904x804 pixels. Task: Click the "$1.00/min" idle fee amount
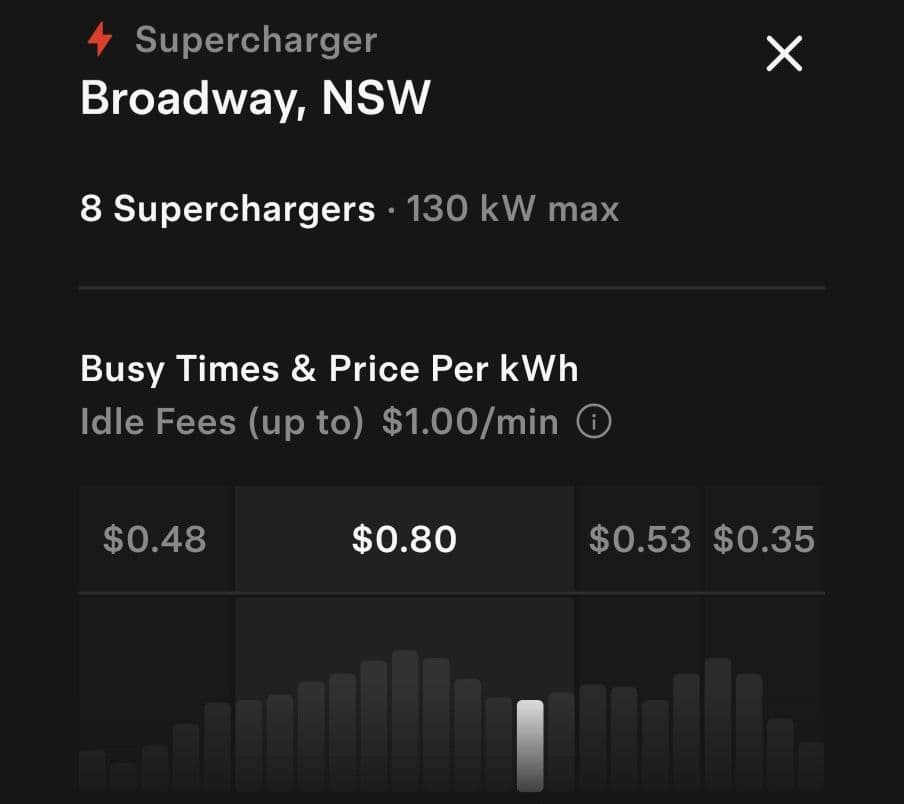pos(470,422)
